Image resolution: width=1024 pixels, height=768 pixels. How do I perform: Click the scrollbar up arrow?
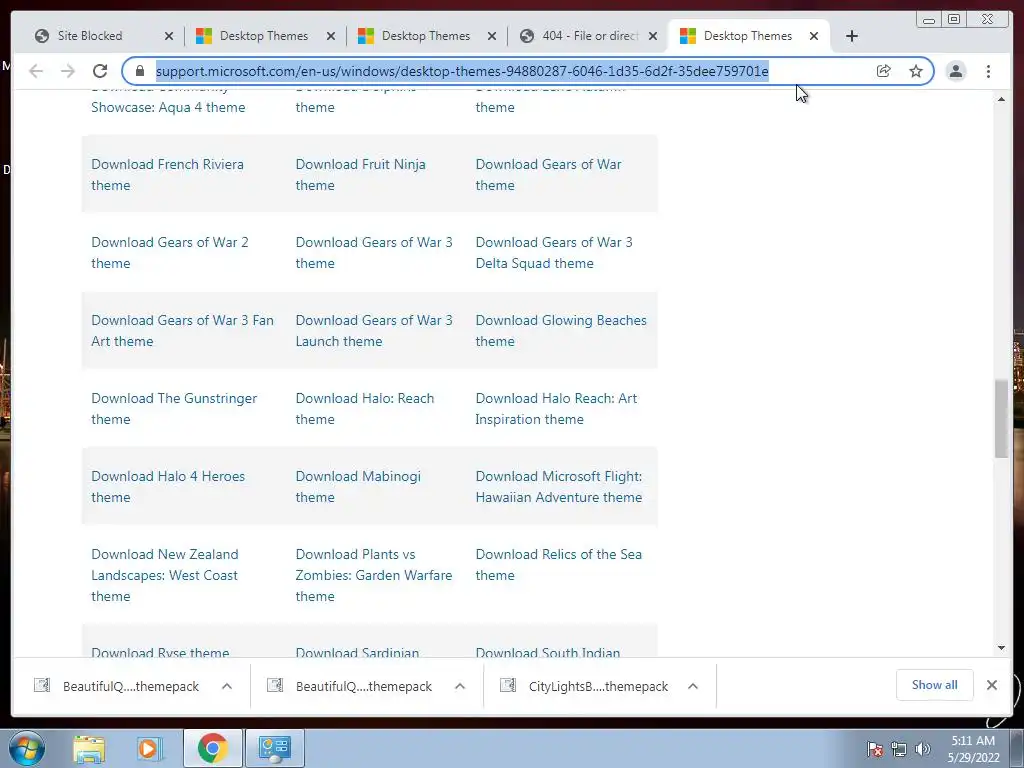point(1001,99)
